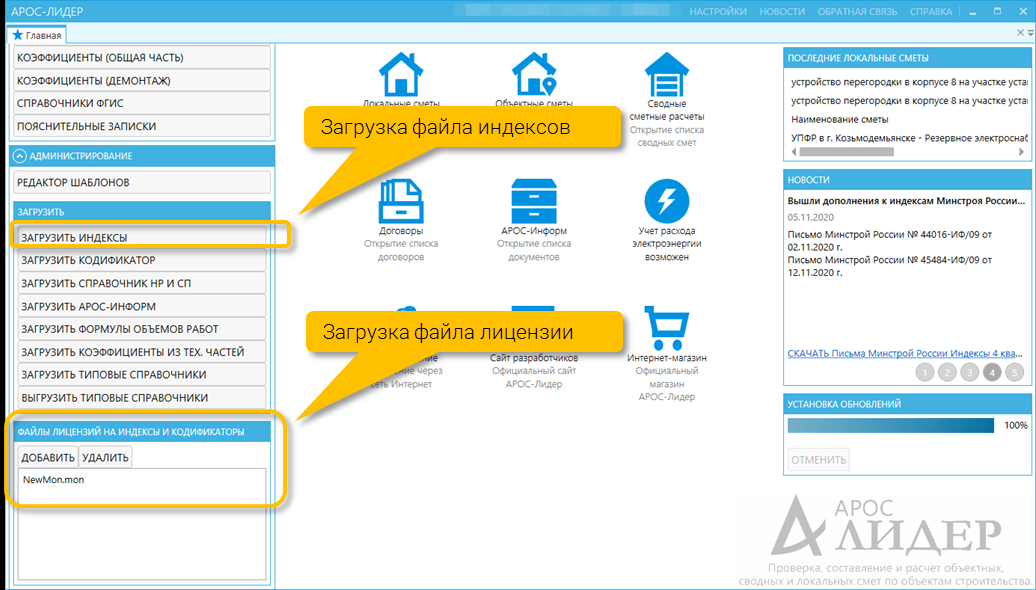Collapse the АДМИНИСТРИРОВАНИЕ section chevron

[x=20, y=156]
